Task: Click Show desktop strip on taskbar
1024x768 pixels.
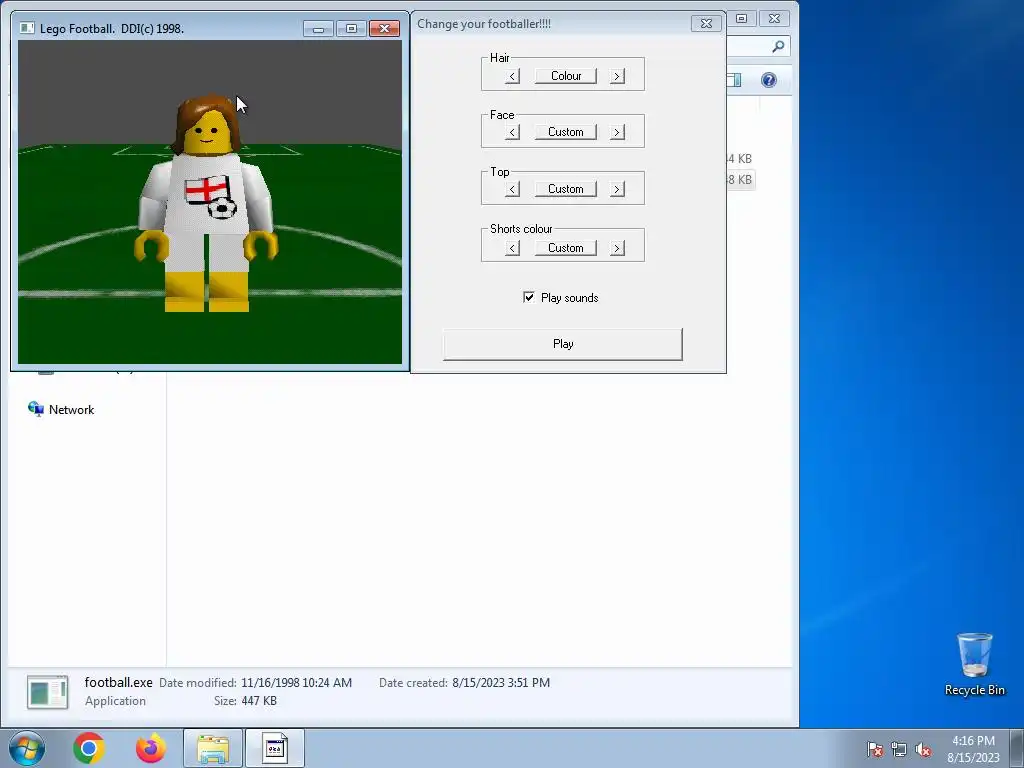Action: point(1017,748)
